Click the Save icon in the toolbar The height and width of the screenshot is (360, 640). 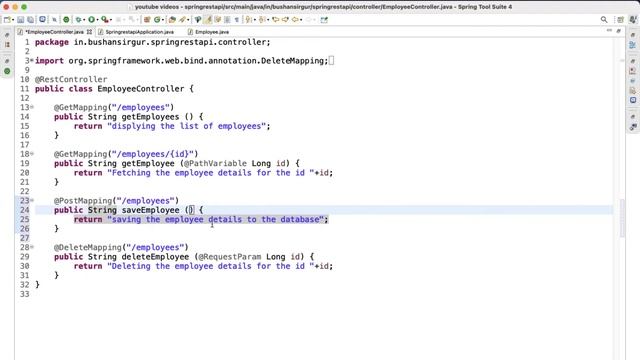[20, 20]
